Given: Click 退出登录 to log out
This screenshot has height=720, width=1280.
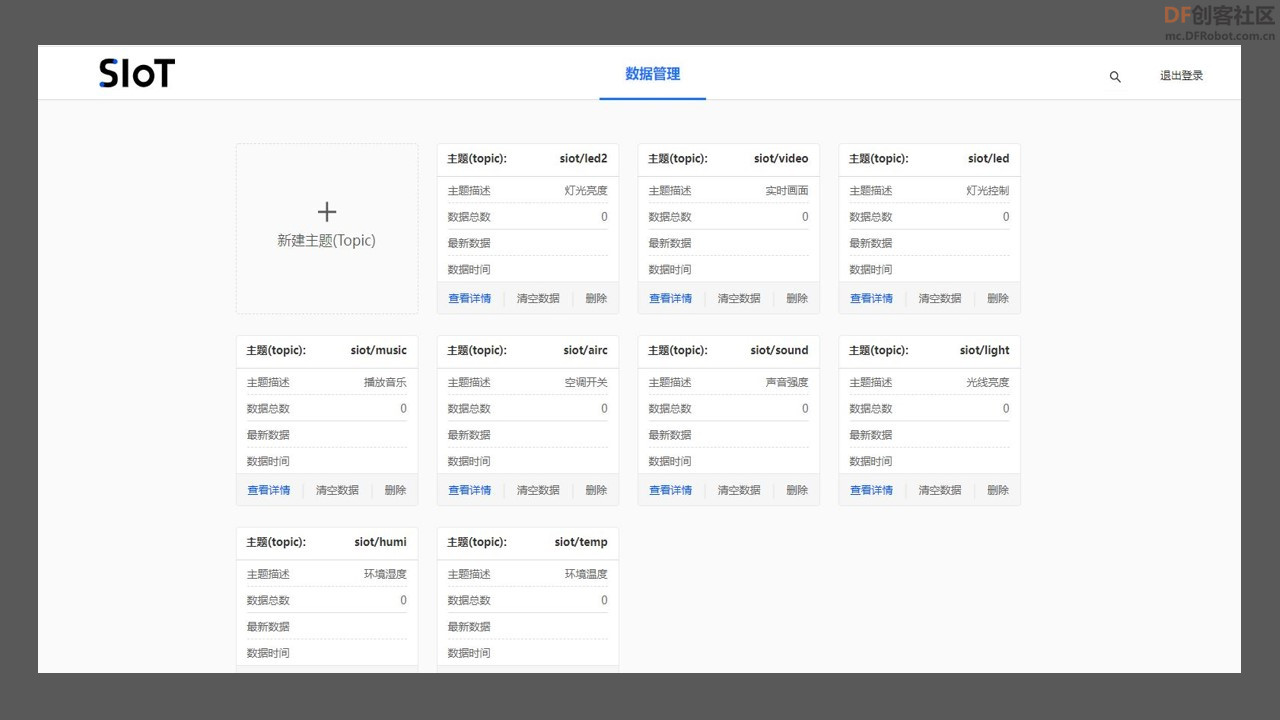Looking at the screenshot, I should (x=1181, y=76).
